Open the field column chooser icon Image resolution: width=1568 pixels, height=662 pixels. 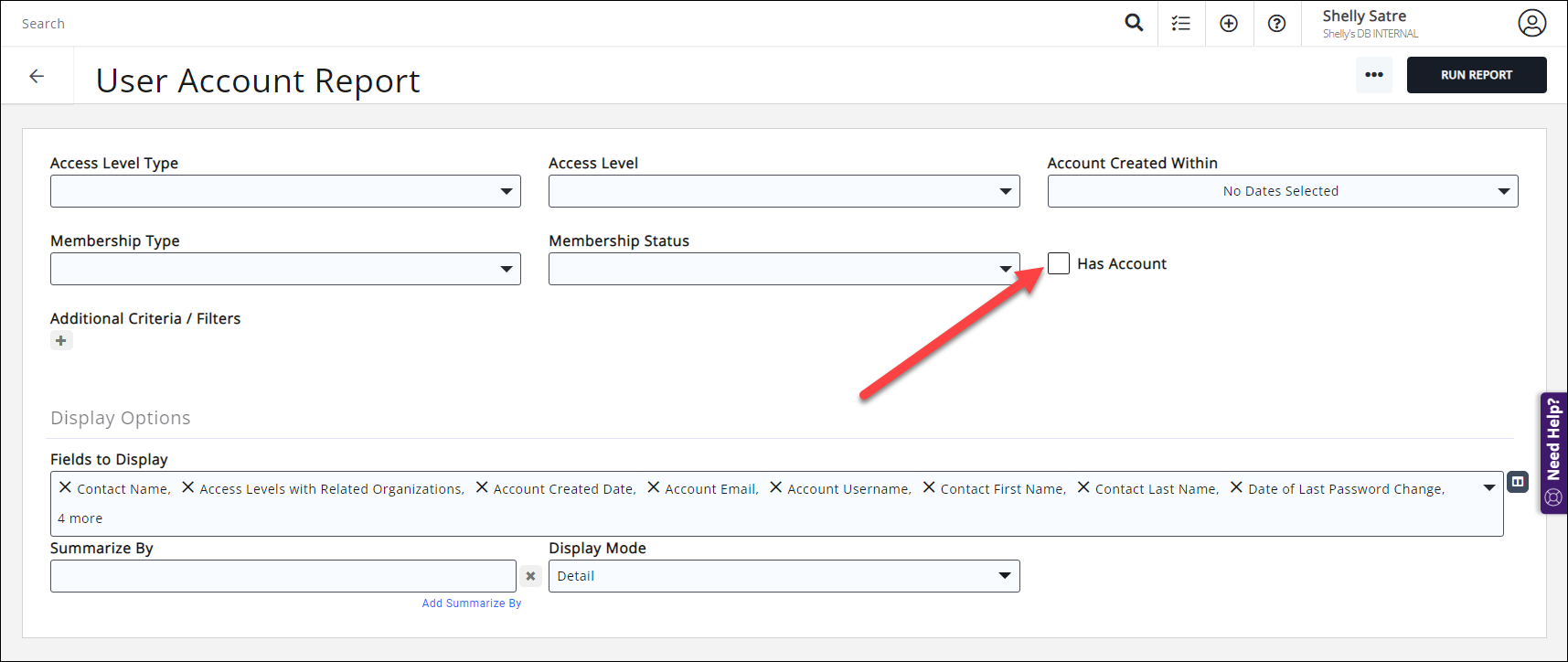[x=1518, y=482]
